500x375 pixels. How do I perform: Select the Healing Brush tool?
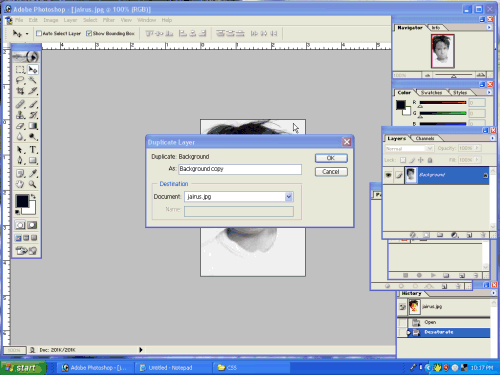[20, 104]
